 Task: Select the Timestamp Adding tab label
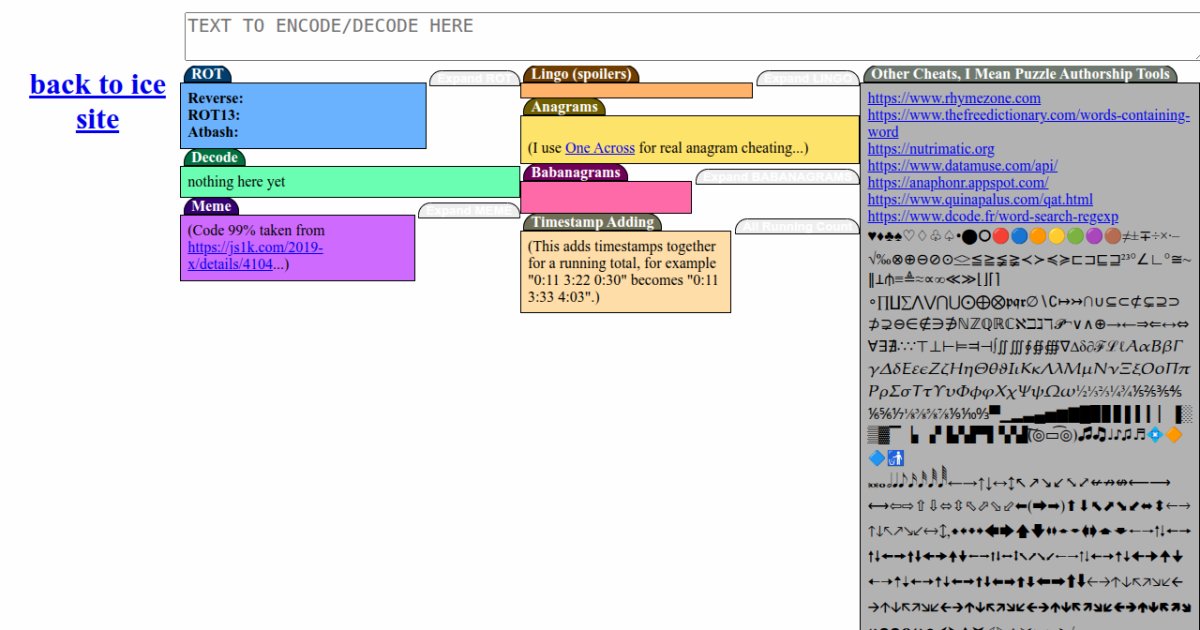591,222
